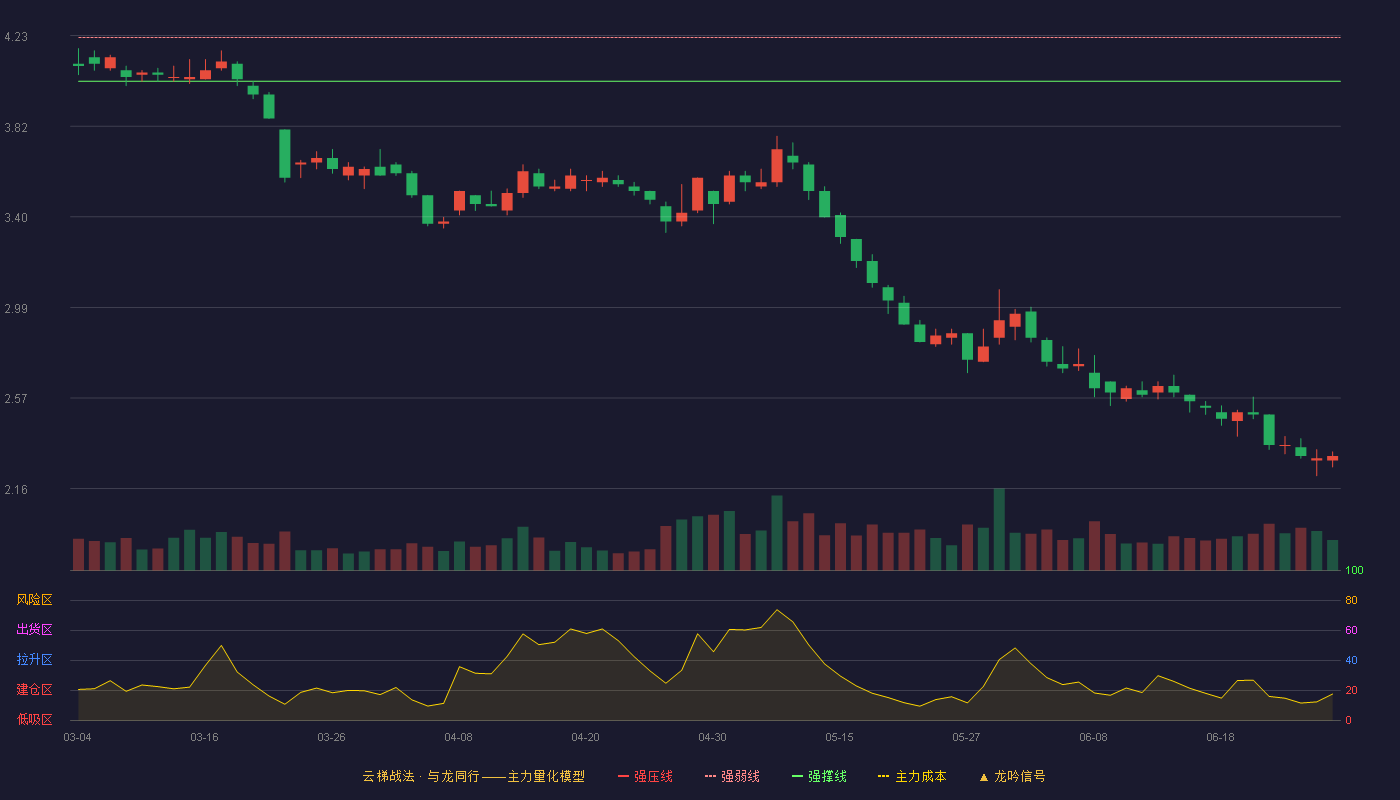Viewport: 1400px width, 800px height.
Task: Toggle the 龙吟信号 triangle legend item
Action: 1012,776
